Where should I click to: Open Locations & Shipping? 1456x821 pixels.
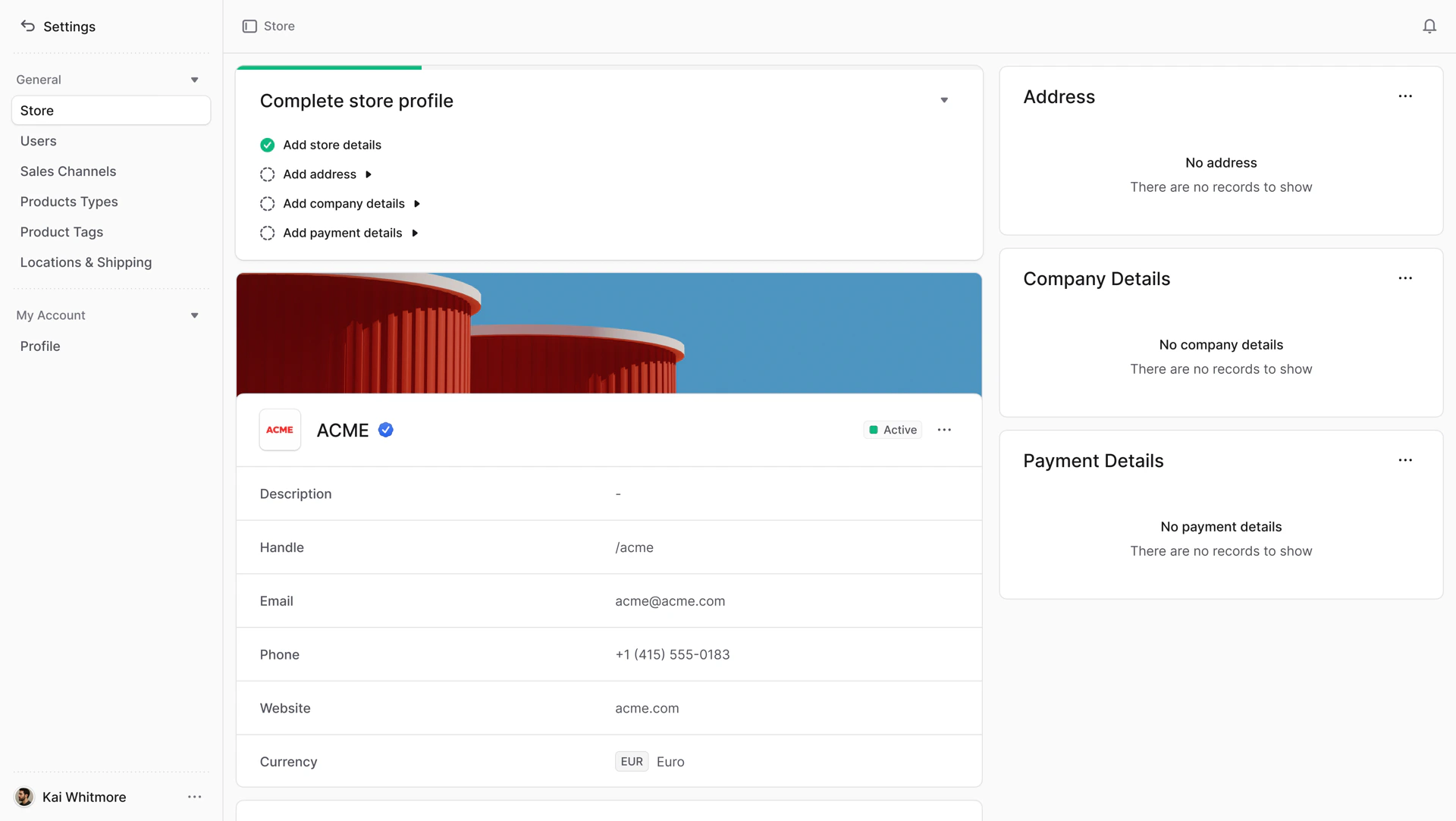click(x=111, y=262)
